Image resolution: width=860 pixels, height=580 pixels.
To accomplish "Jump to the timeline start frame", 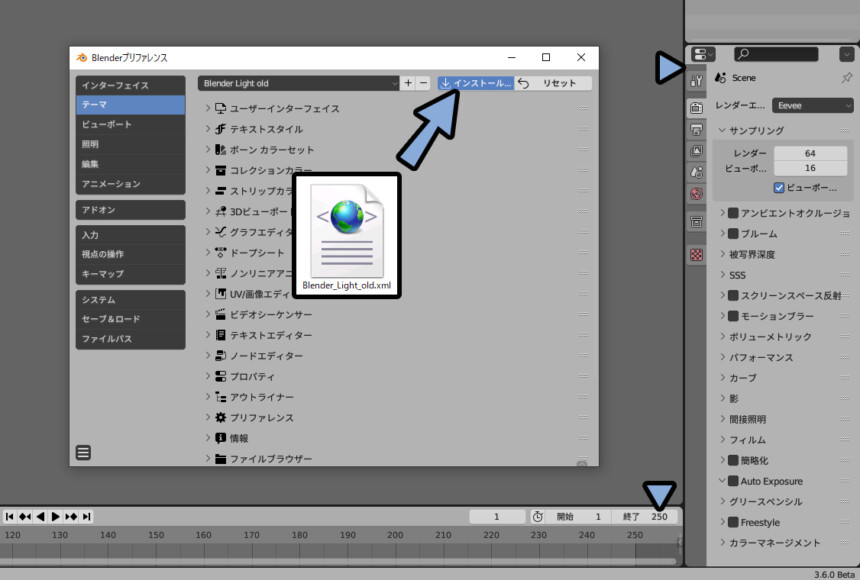I will tap(9, 516).
